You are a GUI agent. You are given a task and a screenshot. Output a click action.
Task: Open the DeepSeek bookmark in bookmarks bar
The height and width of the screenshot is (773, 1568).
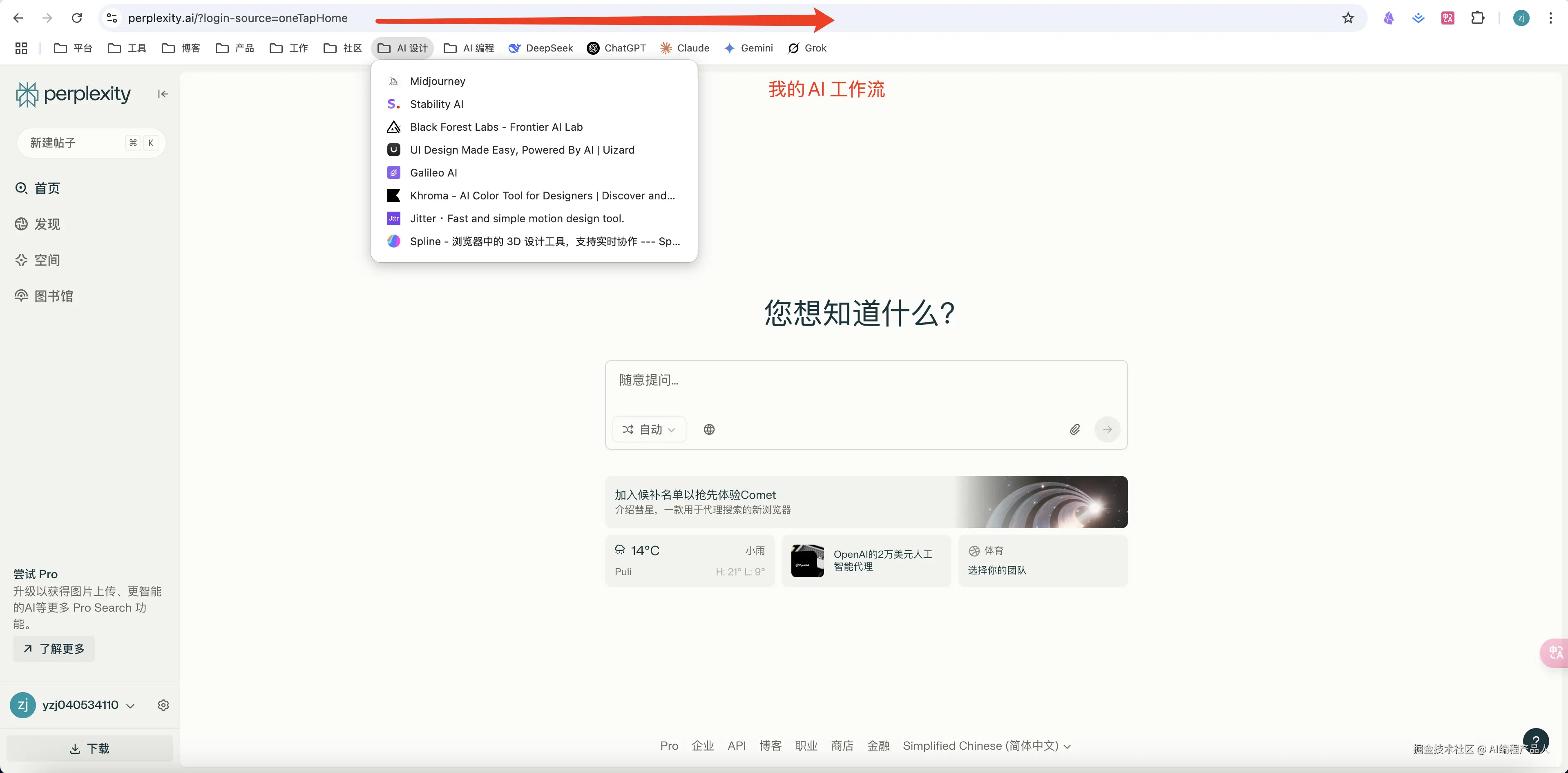point(541,47)
